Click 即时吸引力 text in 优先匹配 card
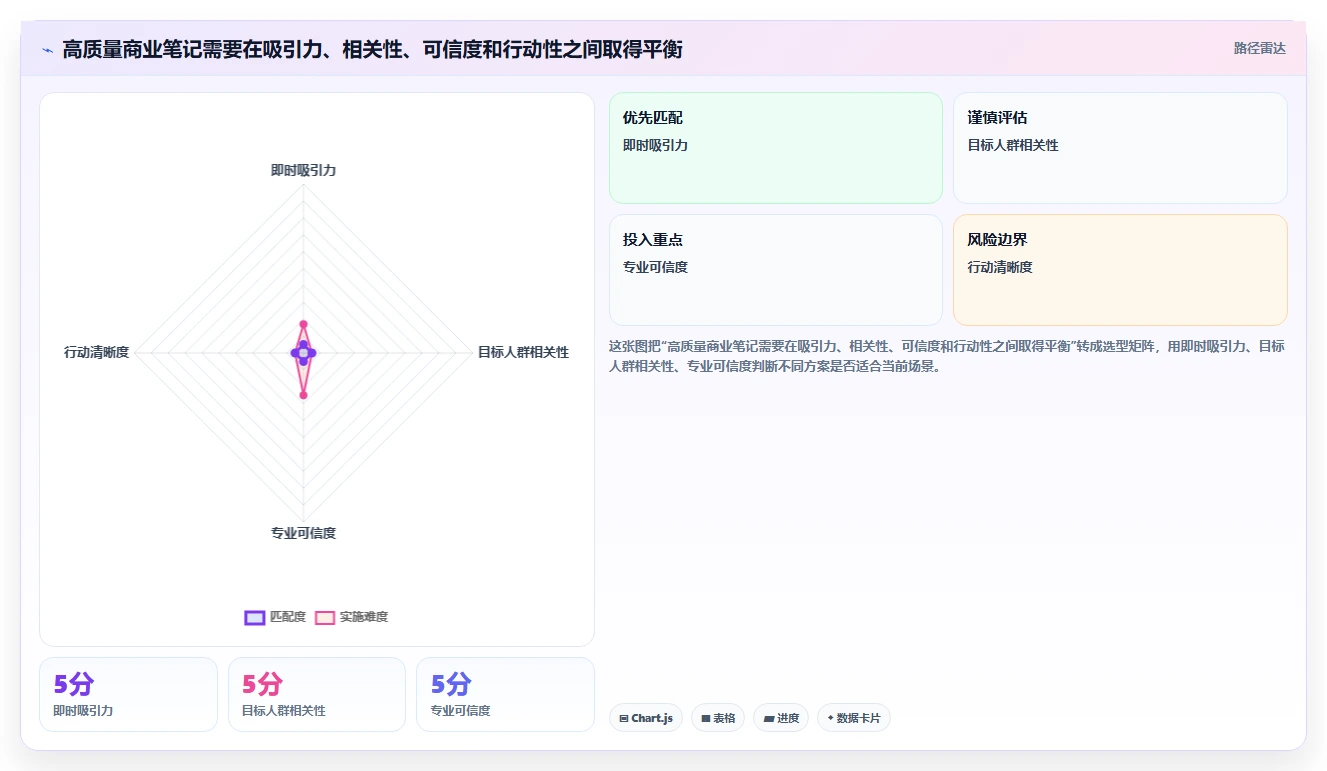 pyautogui.click(x=655, y=145)
